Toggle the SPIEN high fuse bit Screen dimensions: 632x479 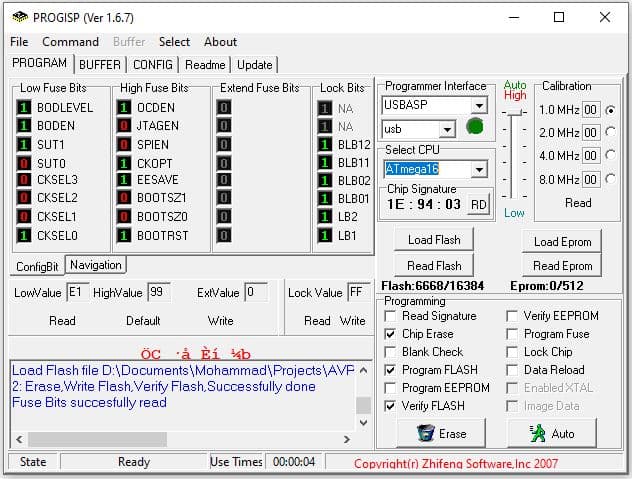[x=124, y=144]
